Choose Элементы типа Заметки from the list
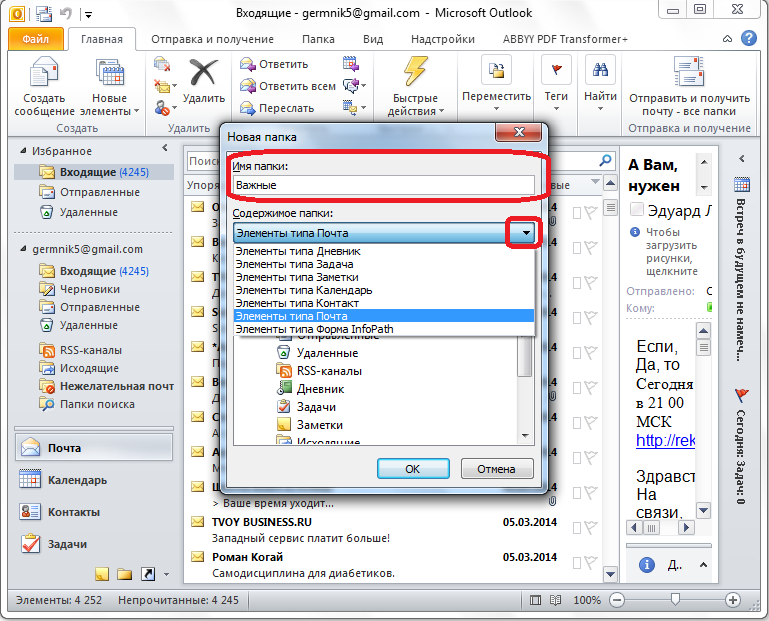This screenshot has width=769, height=621. pyautogui.click(x=384, y=277)
